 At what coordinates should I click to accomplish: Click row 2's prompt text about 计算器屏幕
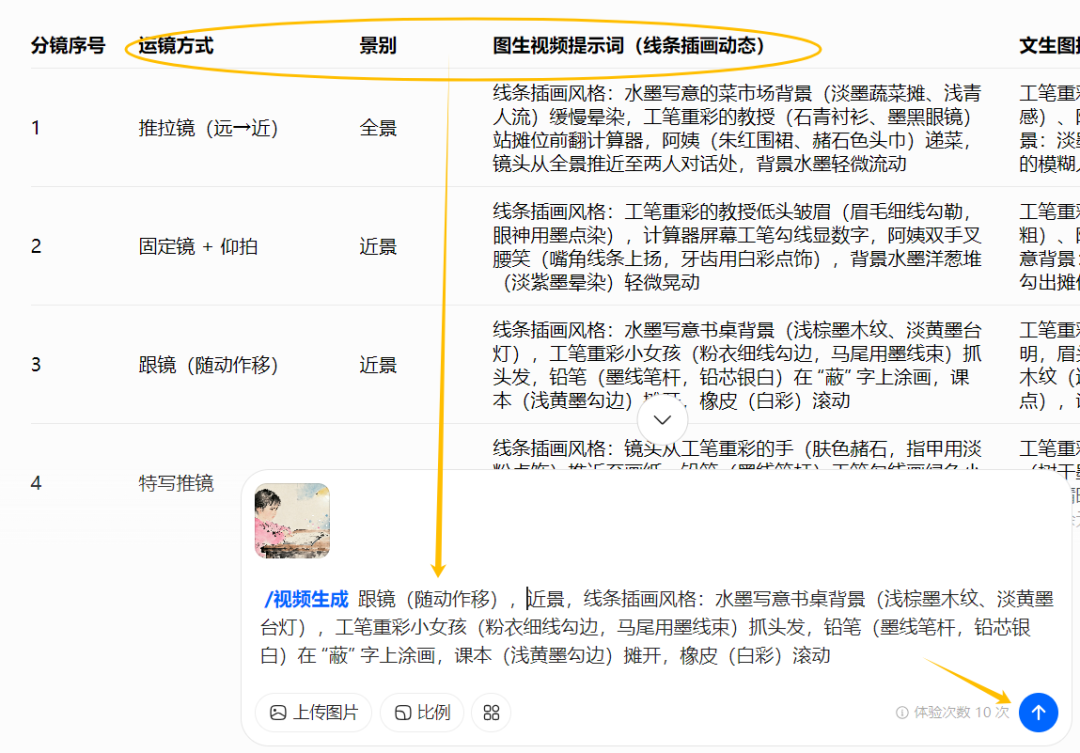pos(735,246)
